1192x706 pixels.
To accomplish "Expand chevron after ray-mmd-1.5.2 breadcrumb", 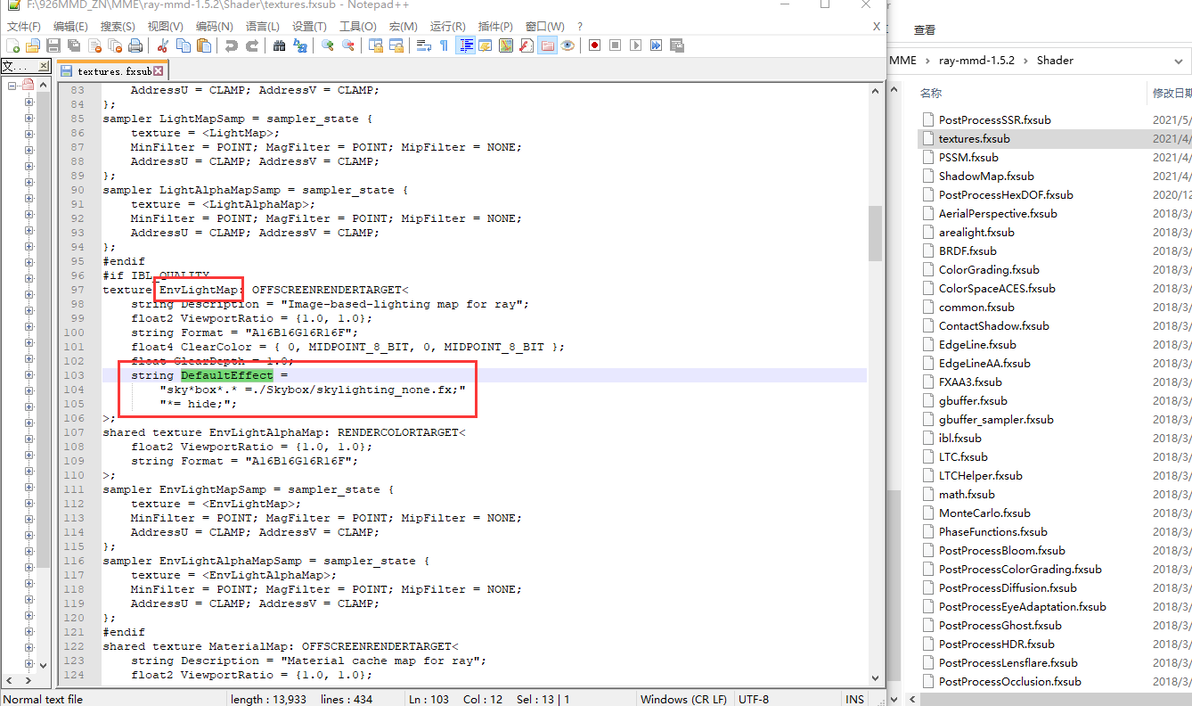I will click(1026, 61).
